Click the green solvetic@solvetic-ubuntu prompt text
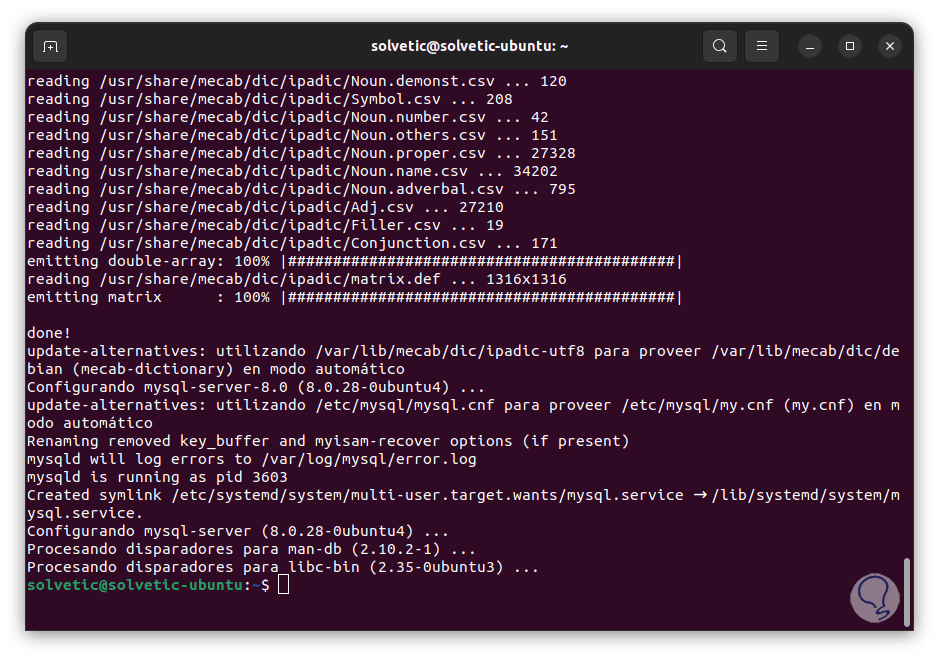The image size is (939, 659). [x=135, y=585]
